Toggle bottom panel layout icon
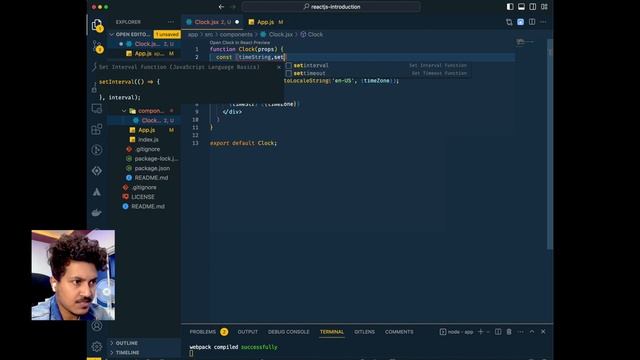This screenshot has height=360, width=640. [x=522, y=7]
